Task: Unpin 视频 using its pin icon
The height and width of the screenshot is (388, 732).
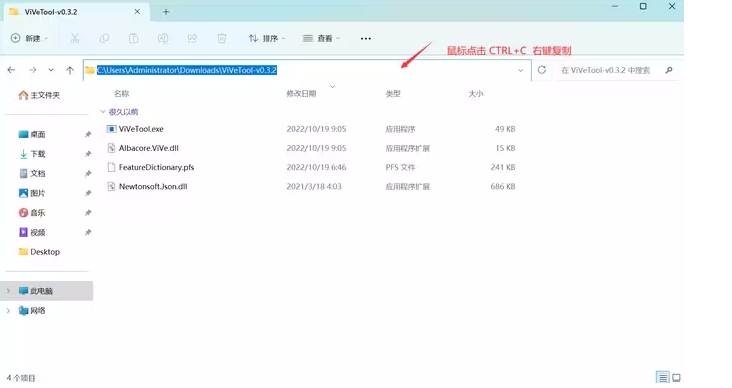Action: [x=88, y=233]
